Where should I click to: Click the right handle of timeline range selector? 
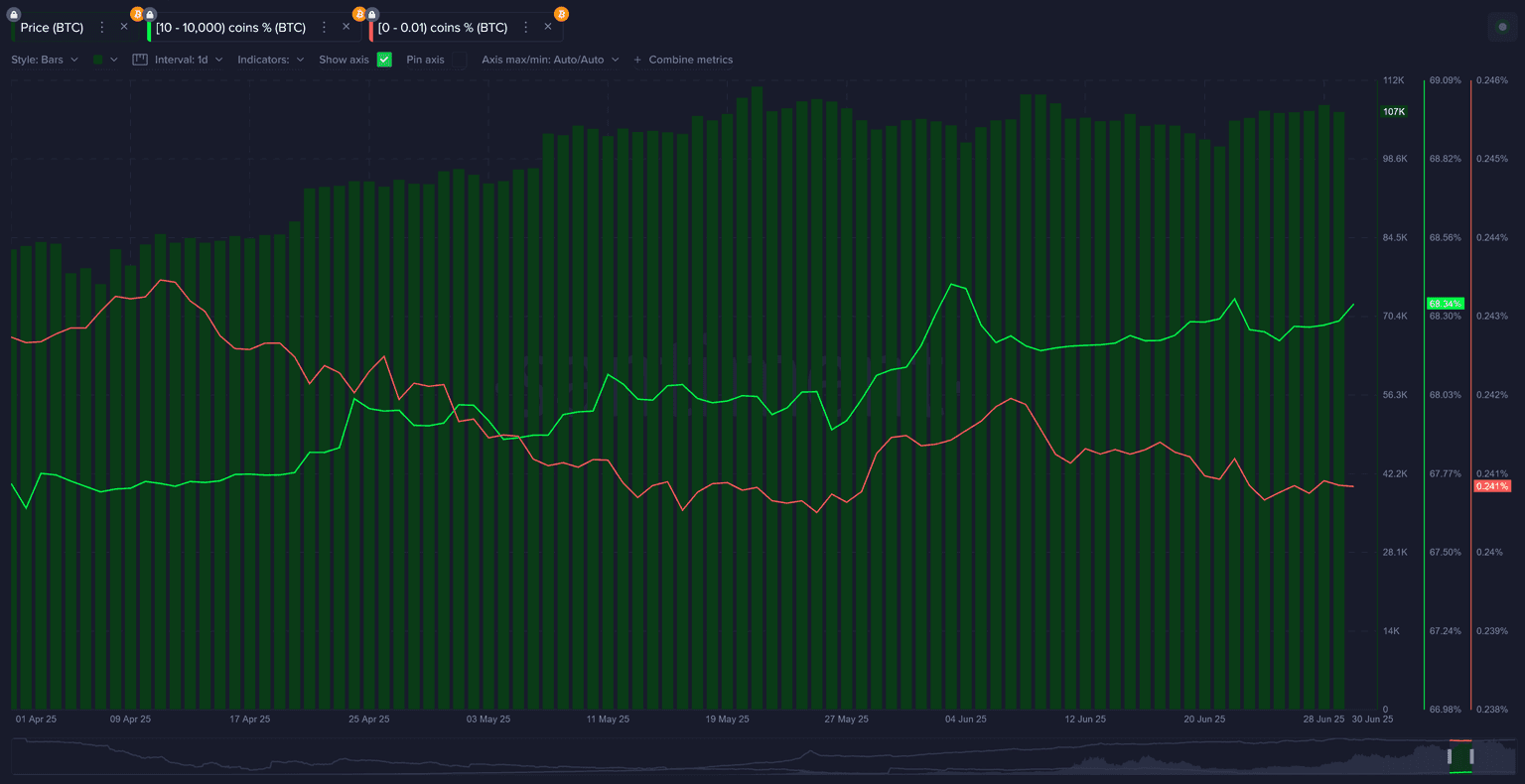pos(1471,756)
